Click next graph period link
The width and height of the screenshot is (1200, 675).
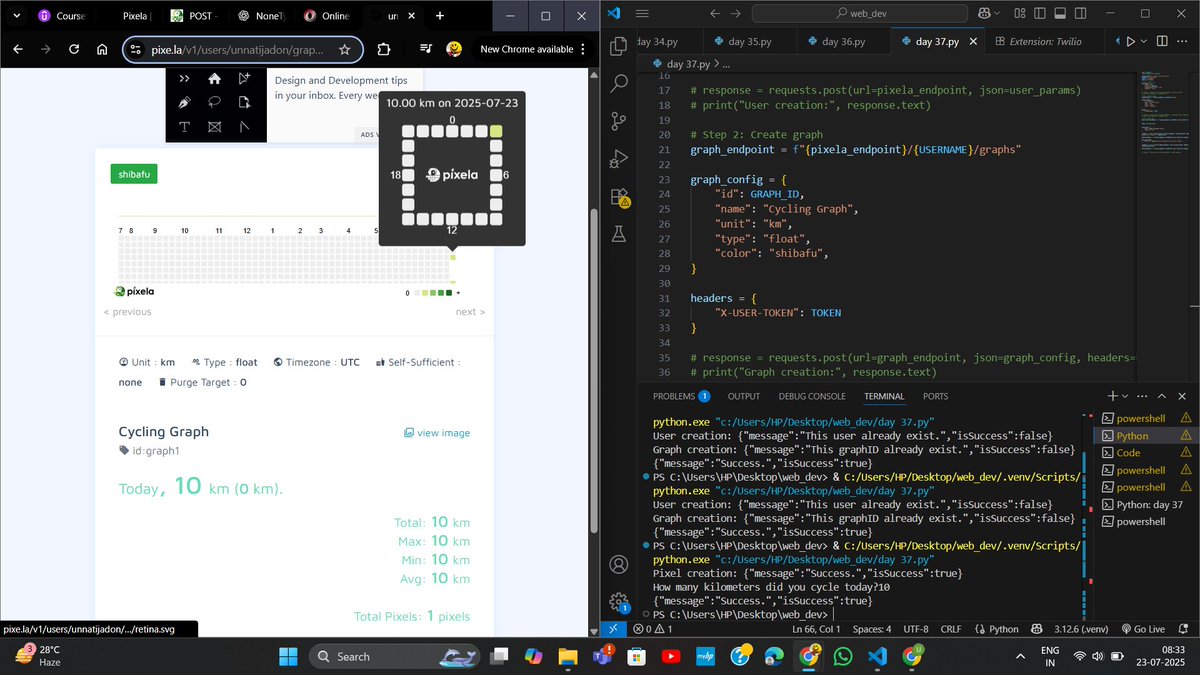(x=470, y=312)
